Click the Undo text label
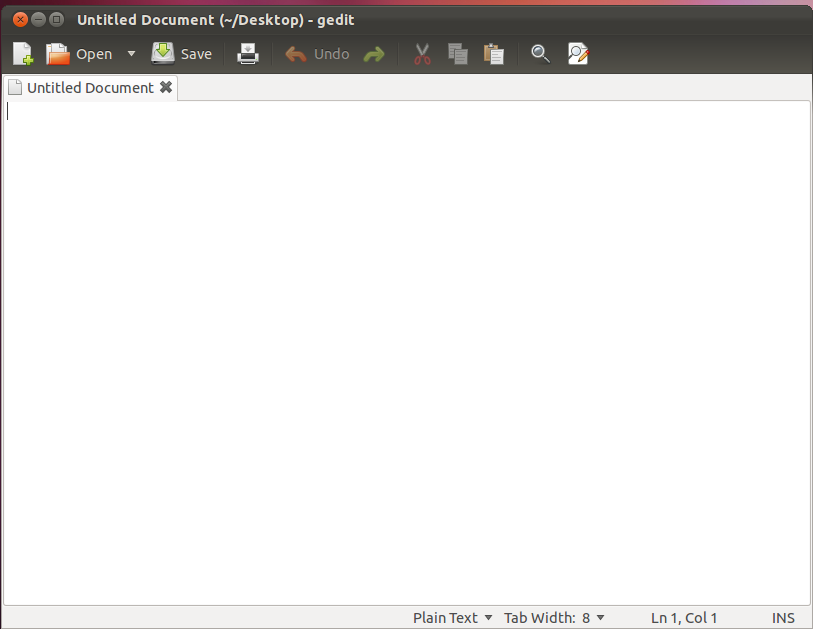The width and height of the screenshot is (813, 629). pos(332,54)
